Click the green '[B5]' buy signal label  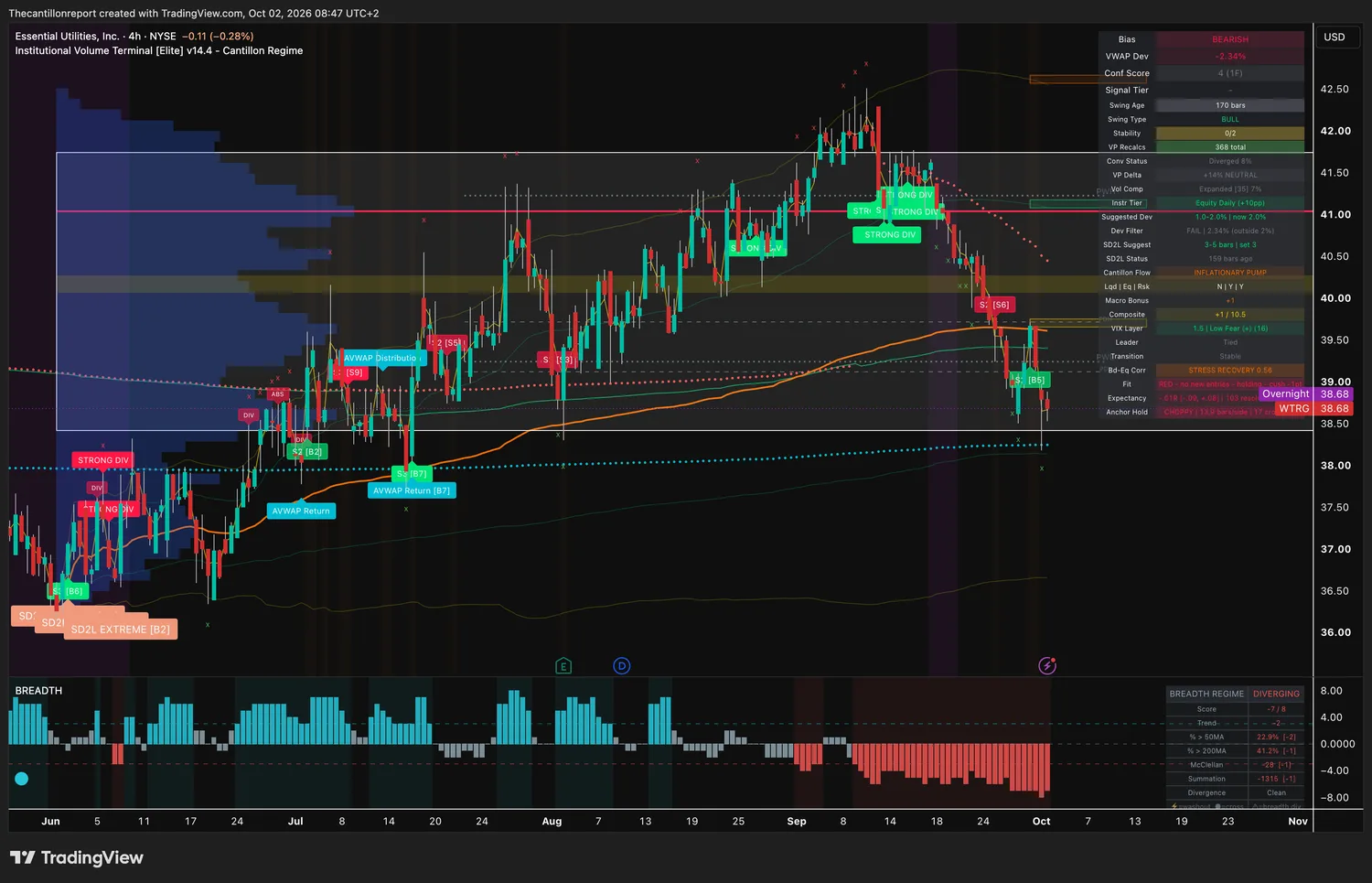pyautogui.click(x=1031, y=380)
